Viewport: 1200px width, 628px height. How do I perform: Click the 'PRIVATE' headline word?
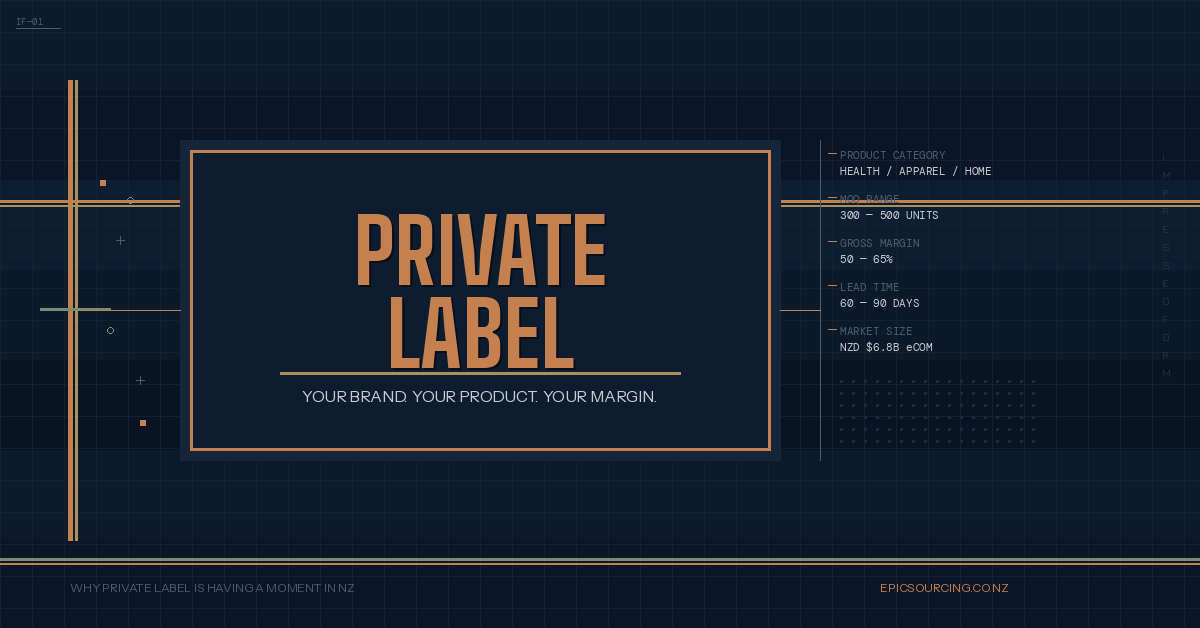tap(481, 252)
